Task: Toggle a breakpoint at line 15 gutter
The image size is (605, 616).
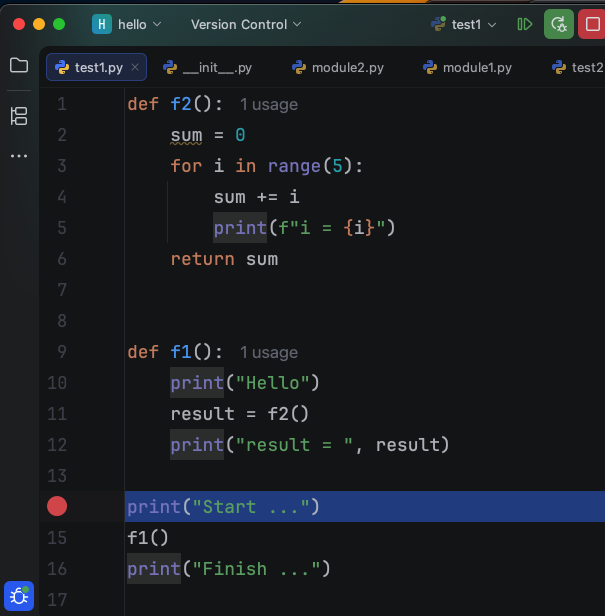Action: pos(57,538)
